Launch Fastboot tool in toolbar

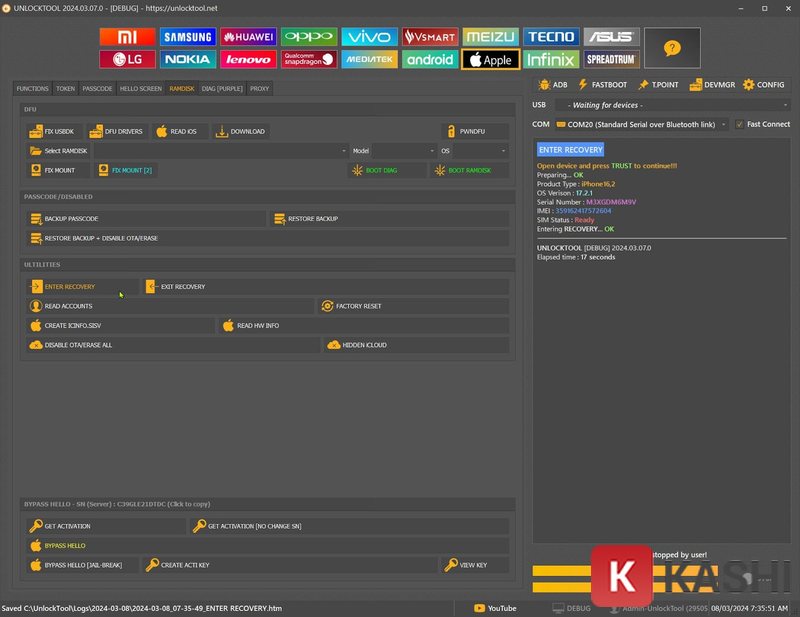[x=603, y=85]
